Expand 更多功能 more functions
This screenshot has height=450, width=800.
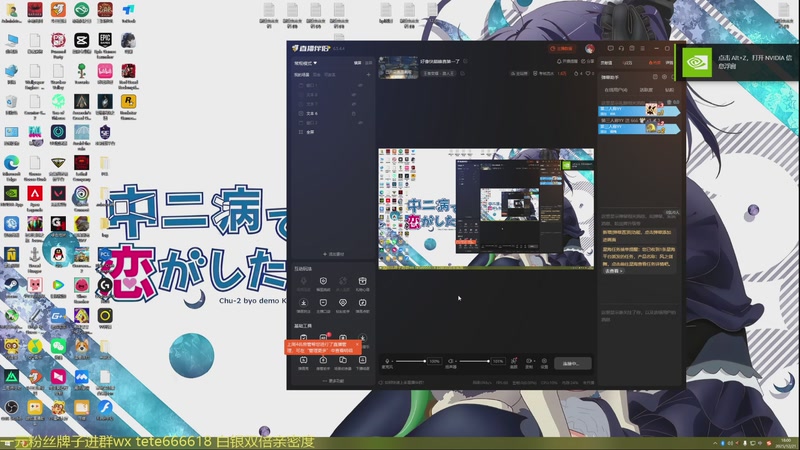click(x=333, y=381)
